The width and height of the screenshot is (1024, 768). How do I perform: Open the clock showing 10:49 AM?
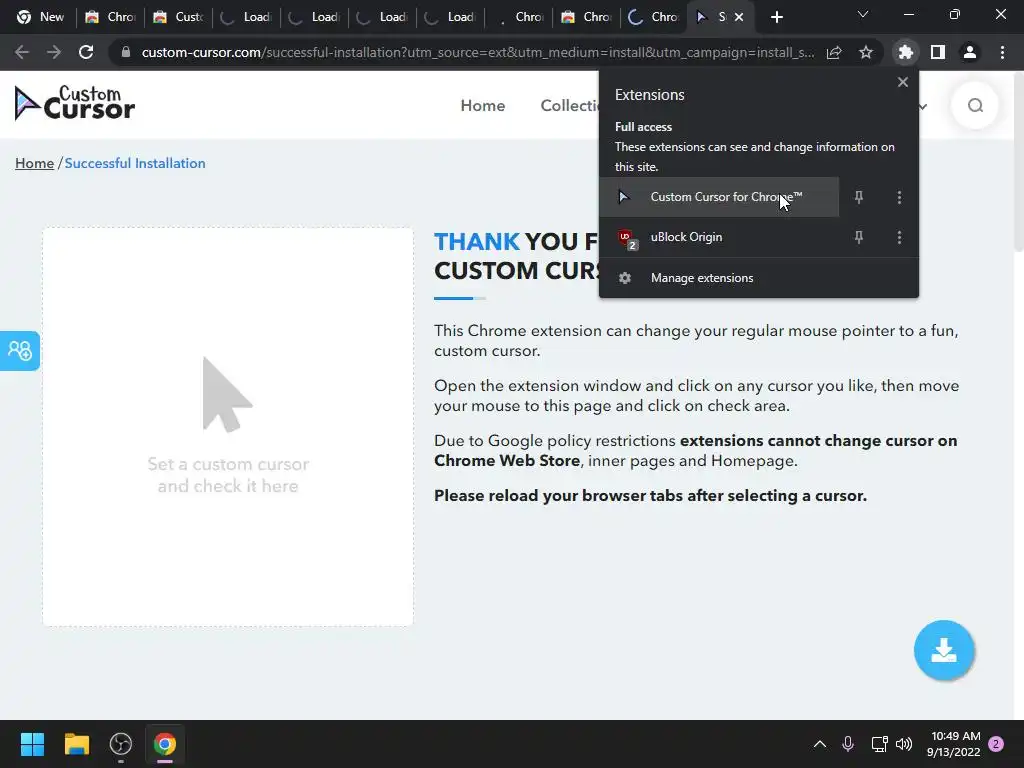(x=953, y=744)
